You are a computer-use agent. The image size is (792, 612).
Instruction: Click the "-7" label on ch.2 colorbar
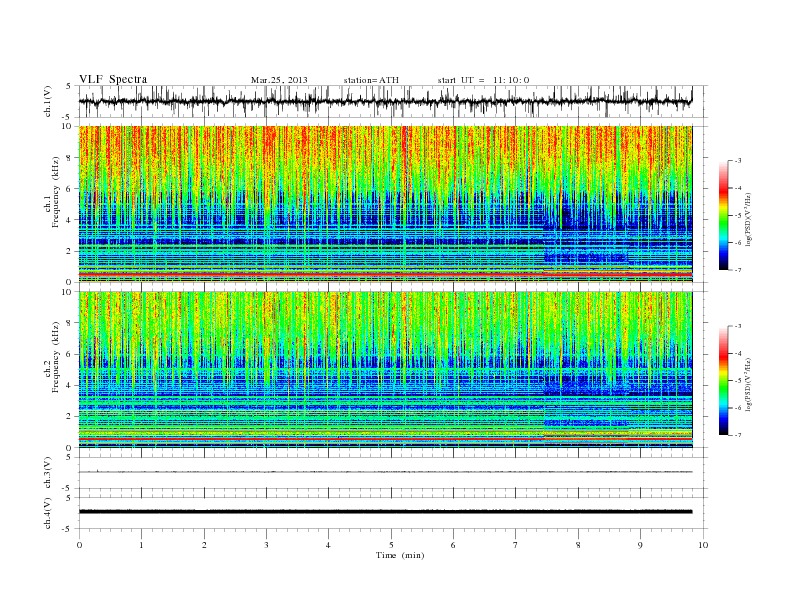738,435
